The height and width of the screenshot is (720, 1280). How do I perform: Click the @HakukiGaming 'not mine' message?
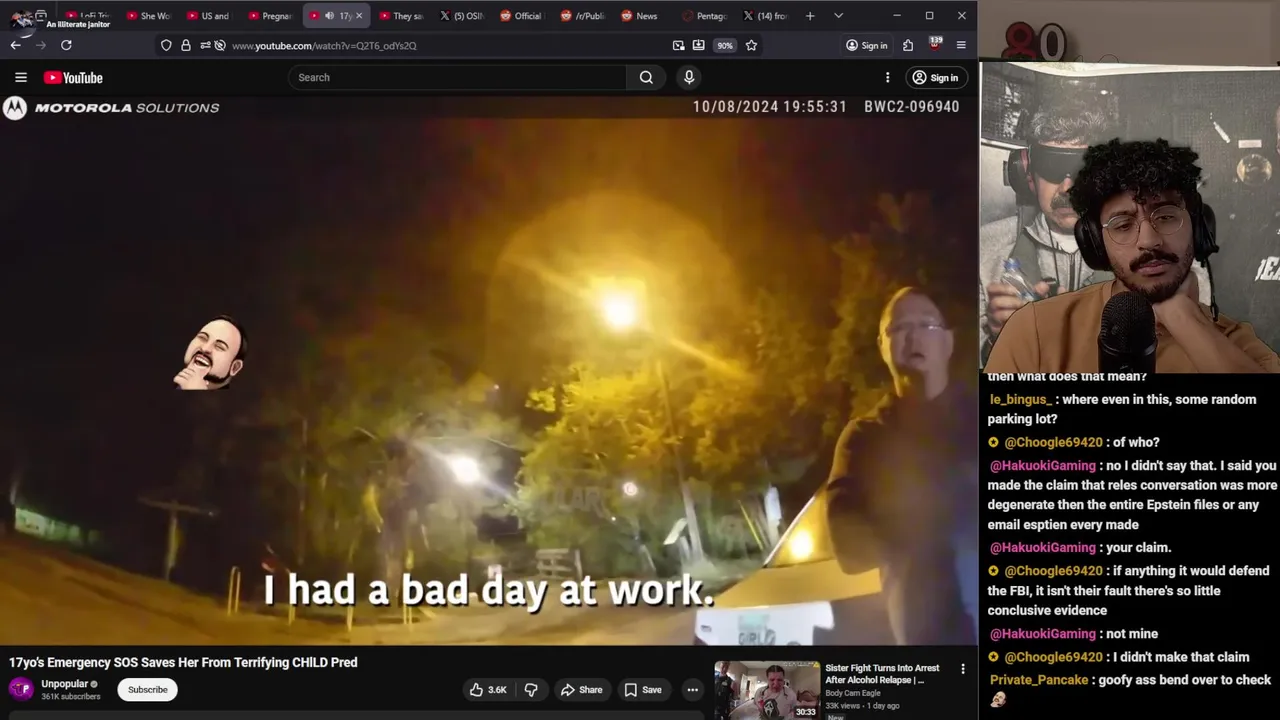pyautogui.click(x=1073, y=634)
